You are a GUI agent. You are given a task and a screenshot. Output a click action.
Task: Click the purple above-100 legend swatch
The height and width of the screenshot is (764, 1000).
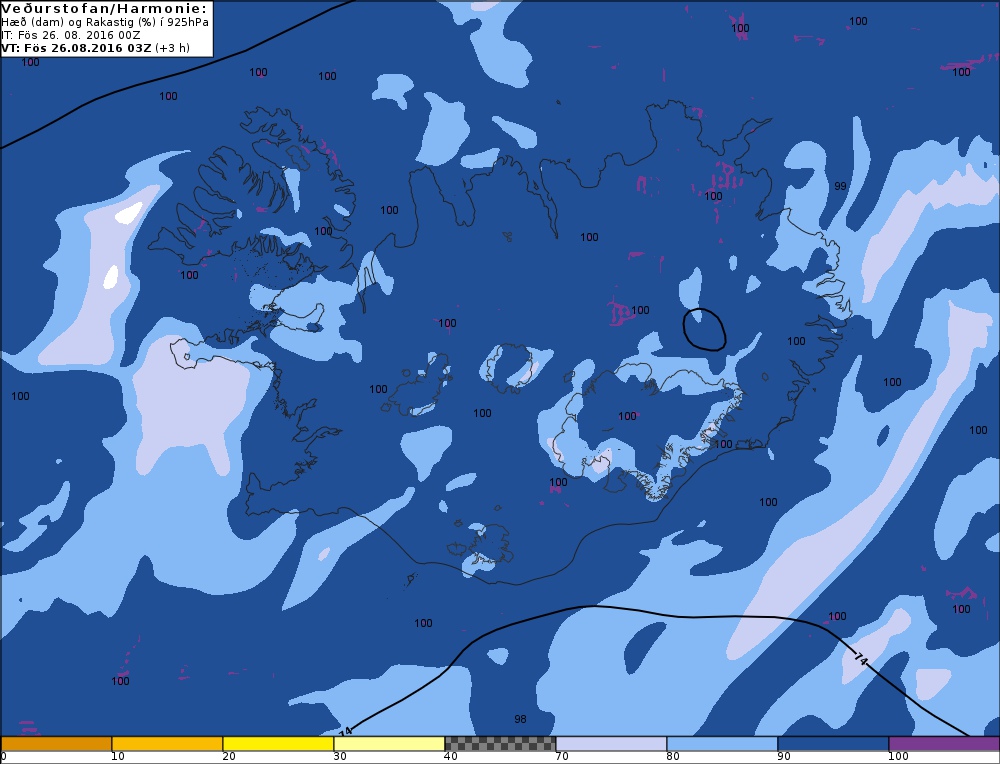coord(944,744)
